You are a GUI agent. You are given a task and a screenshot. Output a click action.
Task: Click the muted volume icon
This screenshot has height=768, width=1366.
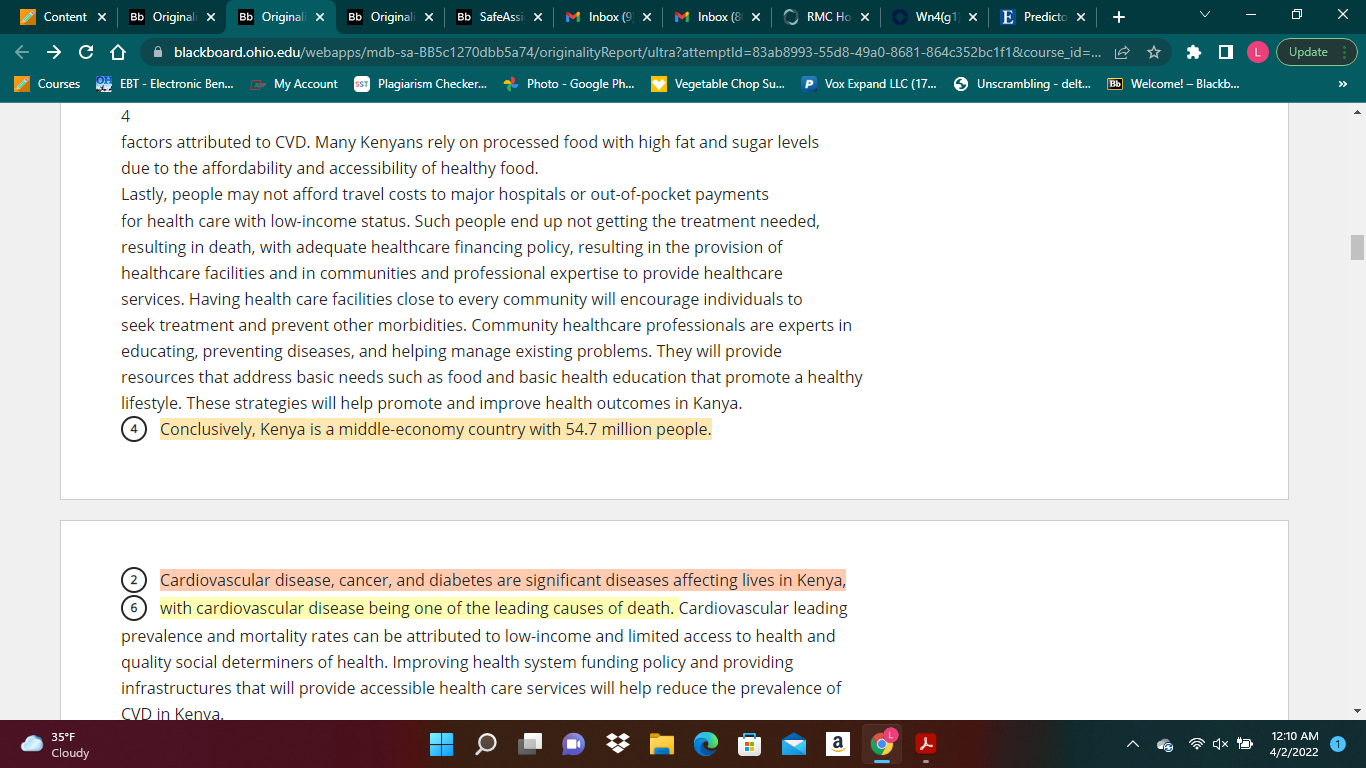coord(1220,744)
